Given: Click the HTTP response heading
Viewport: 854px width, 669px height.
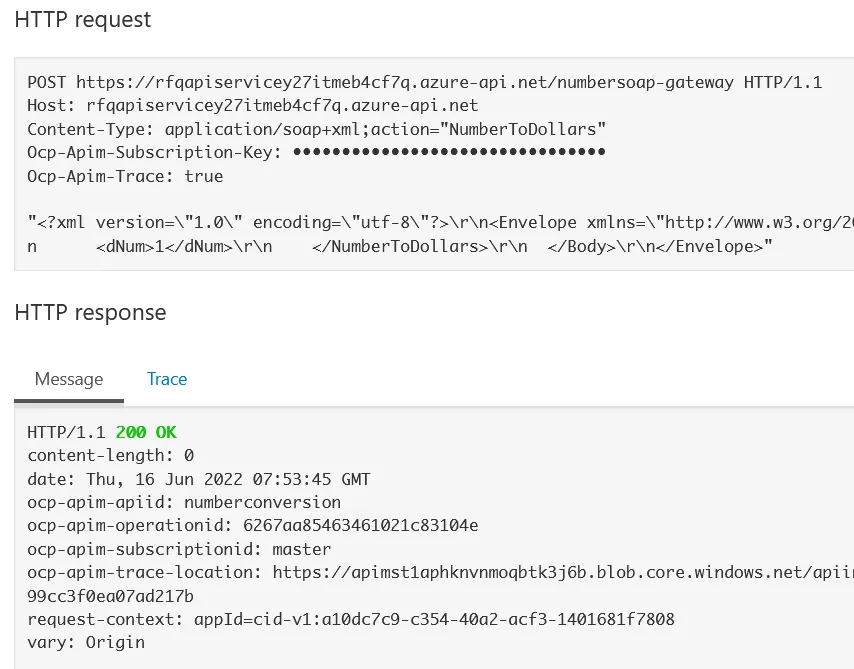Looking at the screenshot, I should (x=90, y=312).
